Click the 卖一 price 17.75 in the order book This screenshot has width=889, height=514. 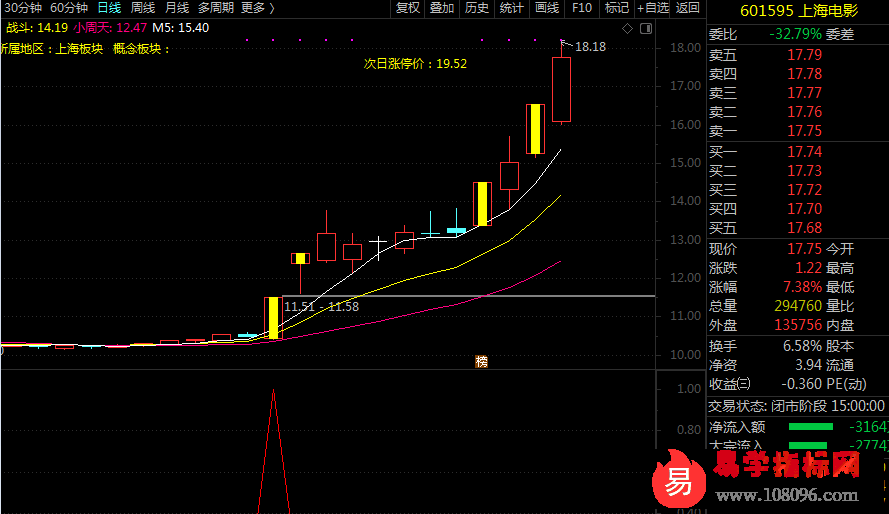click(804, 131)
